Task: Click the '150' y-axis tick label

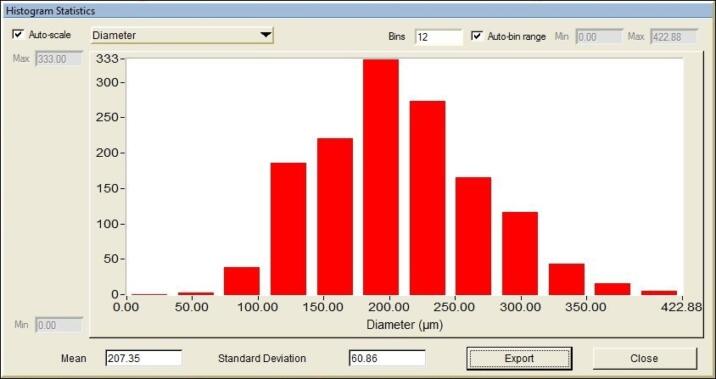Action: (108, 188)
